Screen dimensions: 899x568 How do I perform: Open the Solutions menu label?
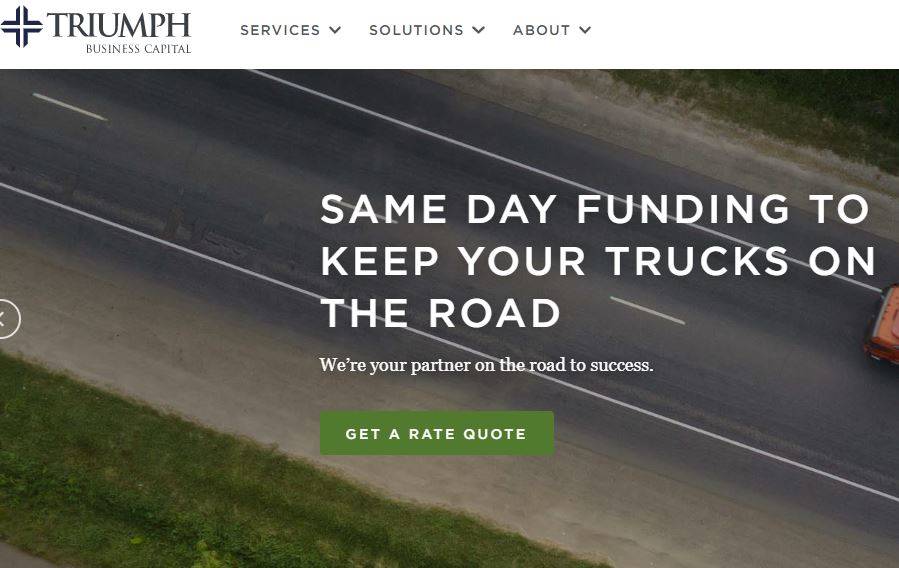click(x=416, y=30)
